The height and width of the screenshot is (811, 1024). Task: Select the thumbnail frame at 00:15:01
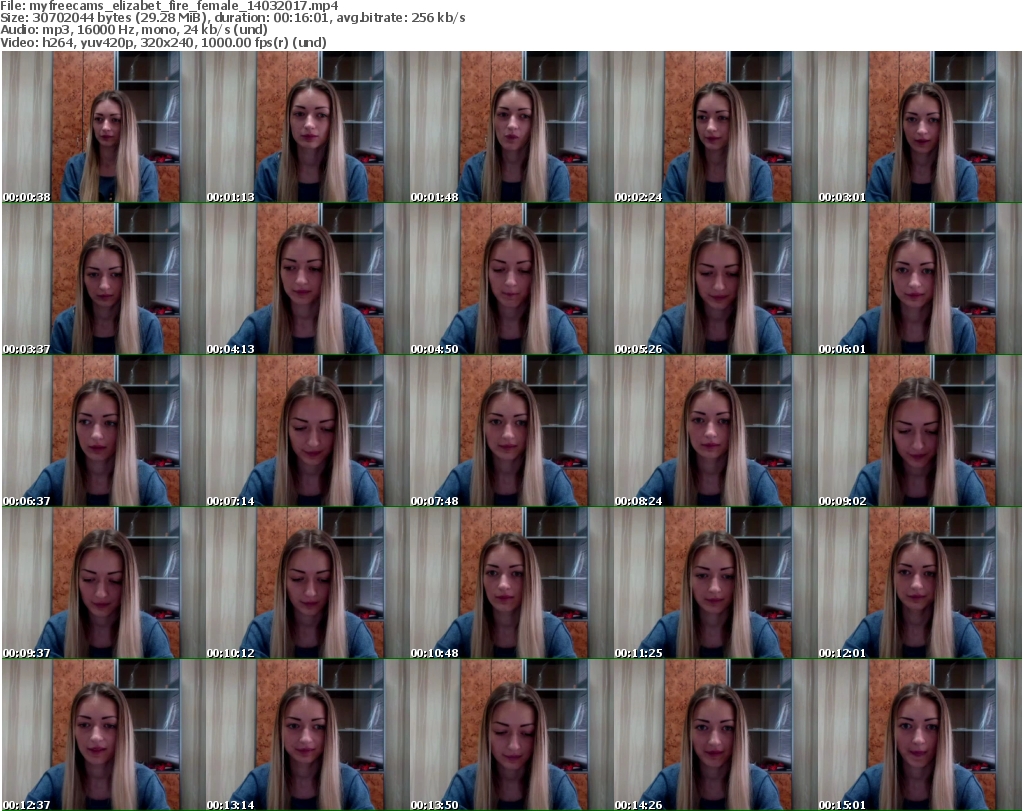920,735
